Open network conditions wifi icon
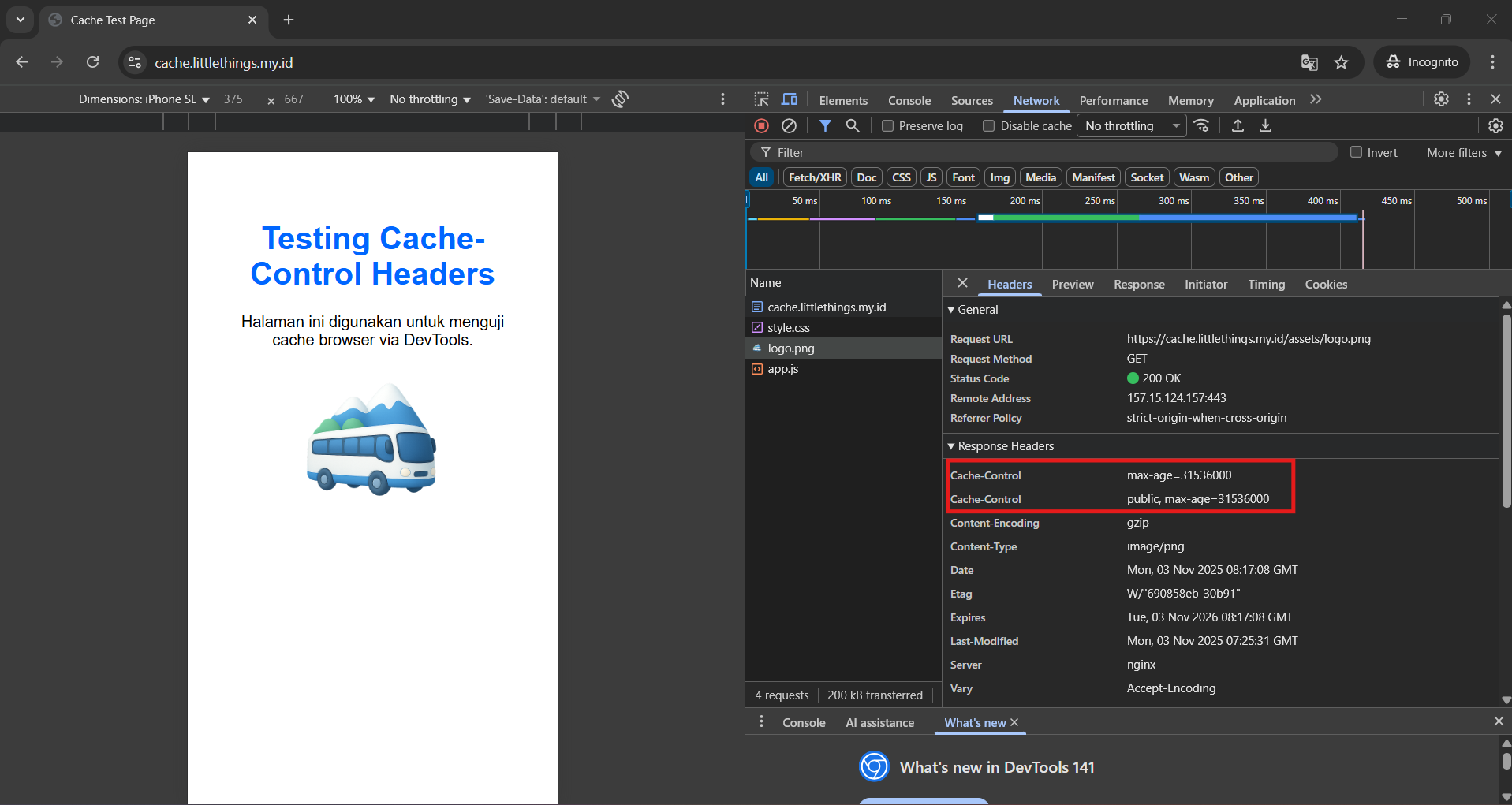The height and width of the screenshot is (805, 1512). [1201, 125]
